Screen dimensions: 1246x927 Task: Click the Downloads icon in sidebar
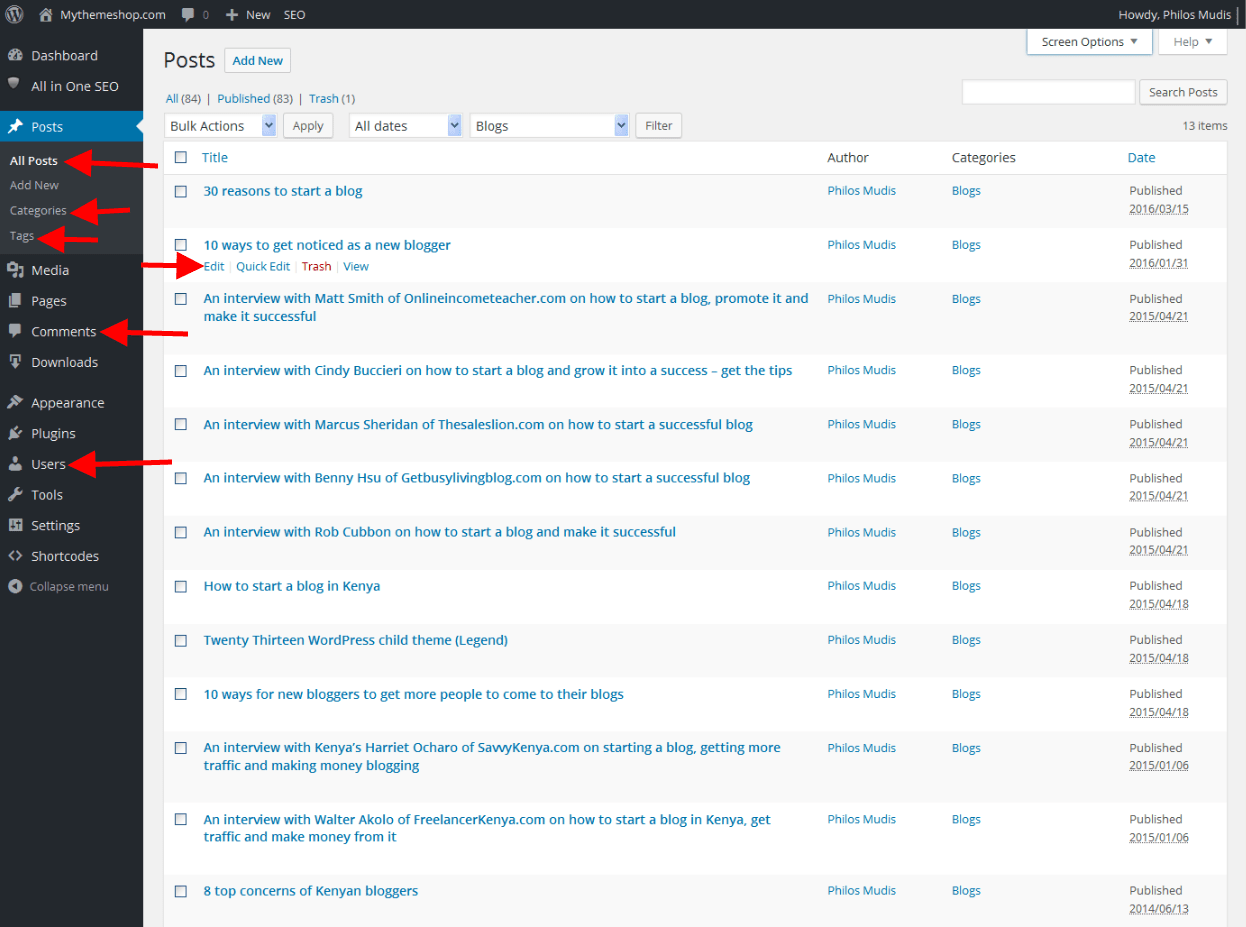[x=15, y=362]
